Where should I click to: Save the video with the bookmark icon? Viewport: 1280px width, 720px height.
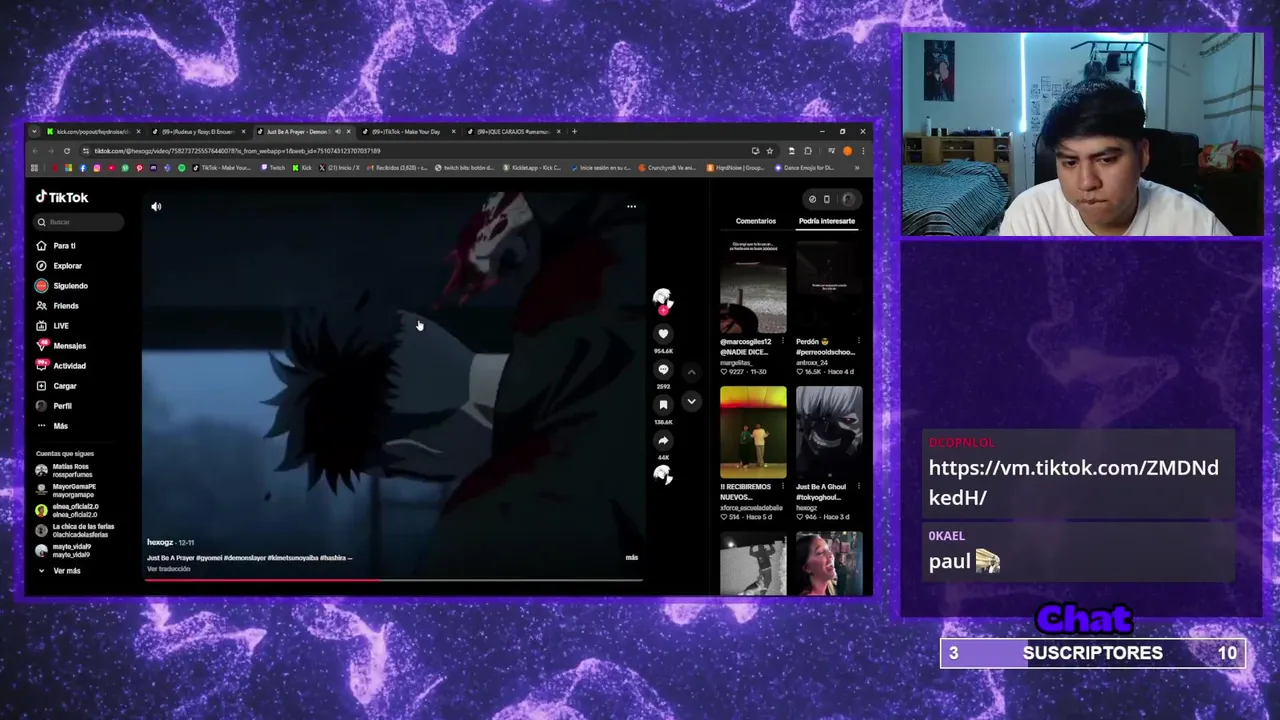click(x=663, y=405)
